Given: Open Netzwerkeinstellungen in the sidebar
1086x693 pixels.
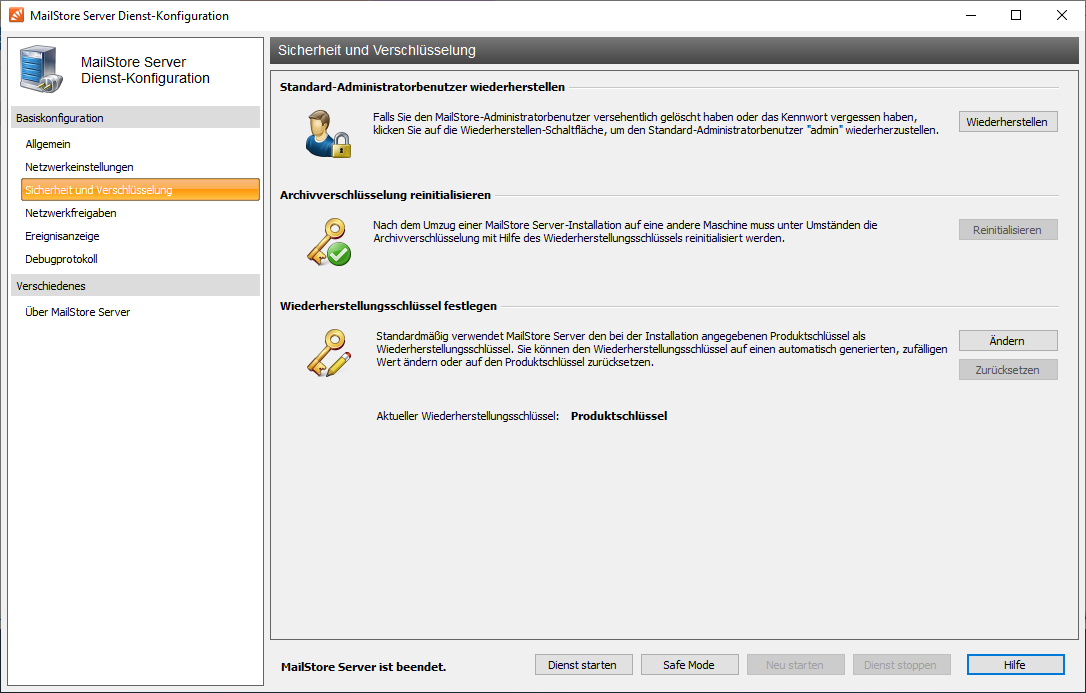Looking at the screenshot, I should (x=79, y=167).
